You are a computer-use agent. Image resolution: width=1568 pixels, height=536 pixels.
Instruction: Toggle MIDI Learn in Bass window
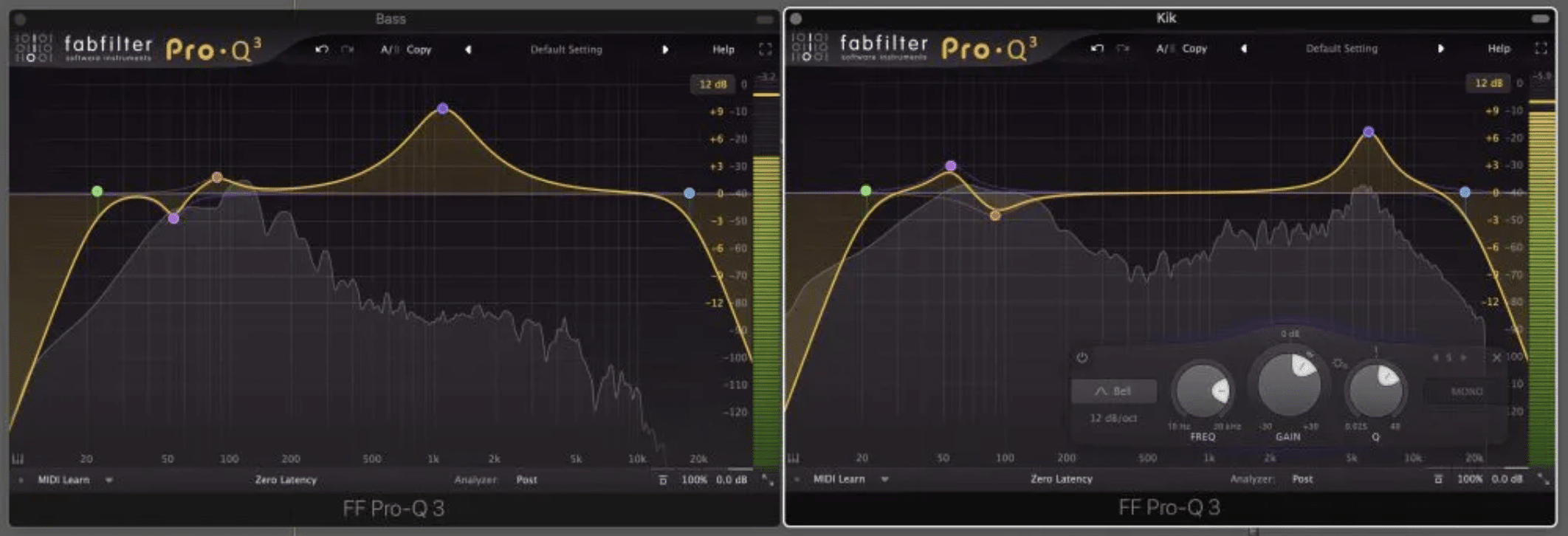(x=63, y=480)
